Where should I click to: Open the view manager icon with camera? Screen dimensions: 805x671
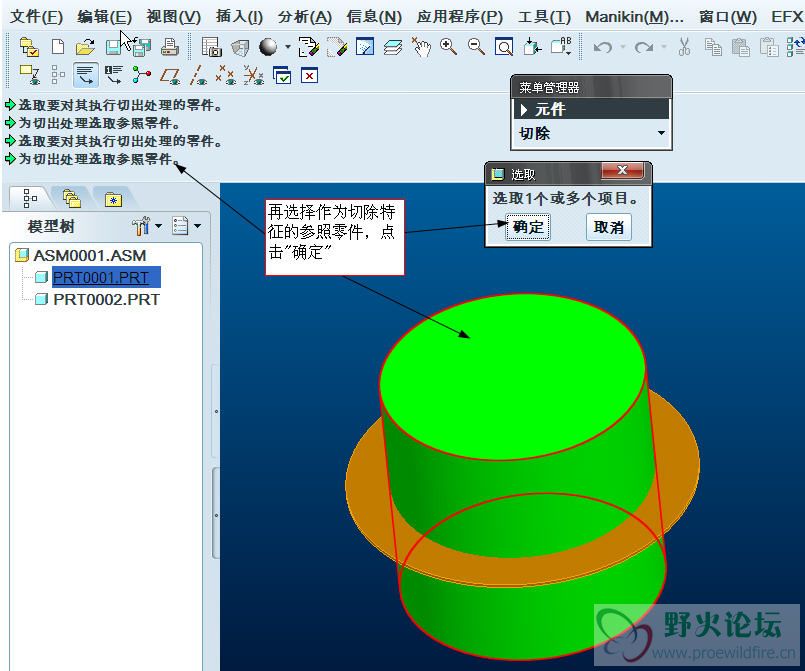coord(212,47)
